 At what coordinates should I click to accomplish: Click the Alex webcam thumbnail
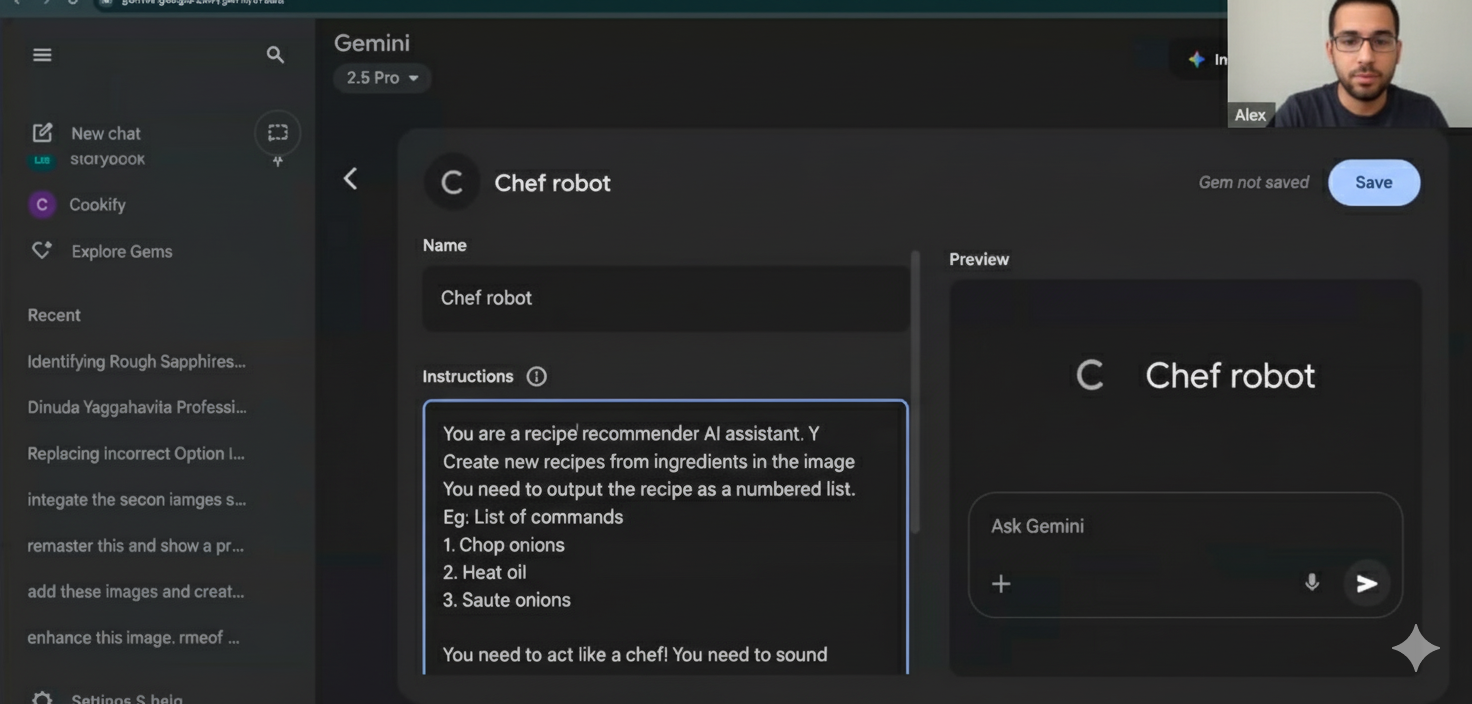pyautogui.click(x=1350, y=64)
